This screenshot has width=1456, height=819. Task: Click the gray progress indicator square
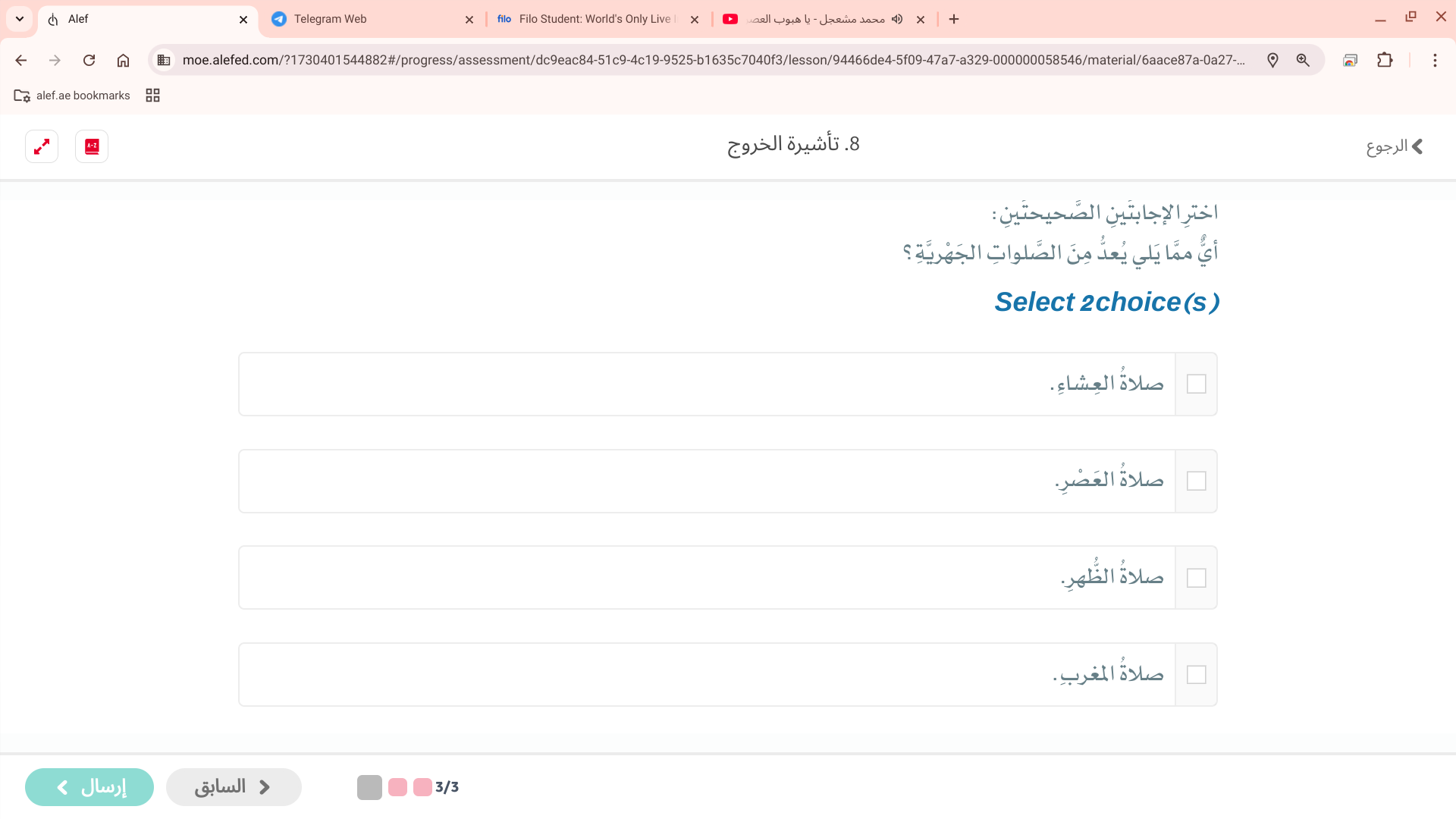click(369, 787)
